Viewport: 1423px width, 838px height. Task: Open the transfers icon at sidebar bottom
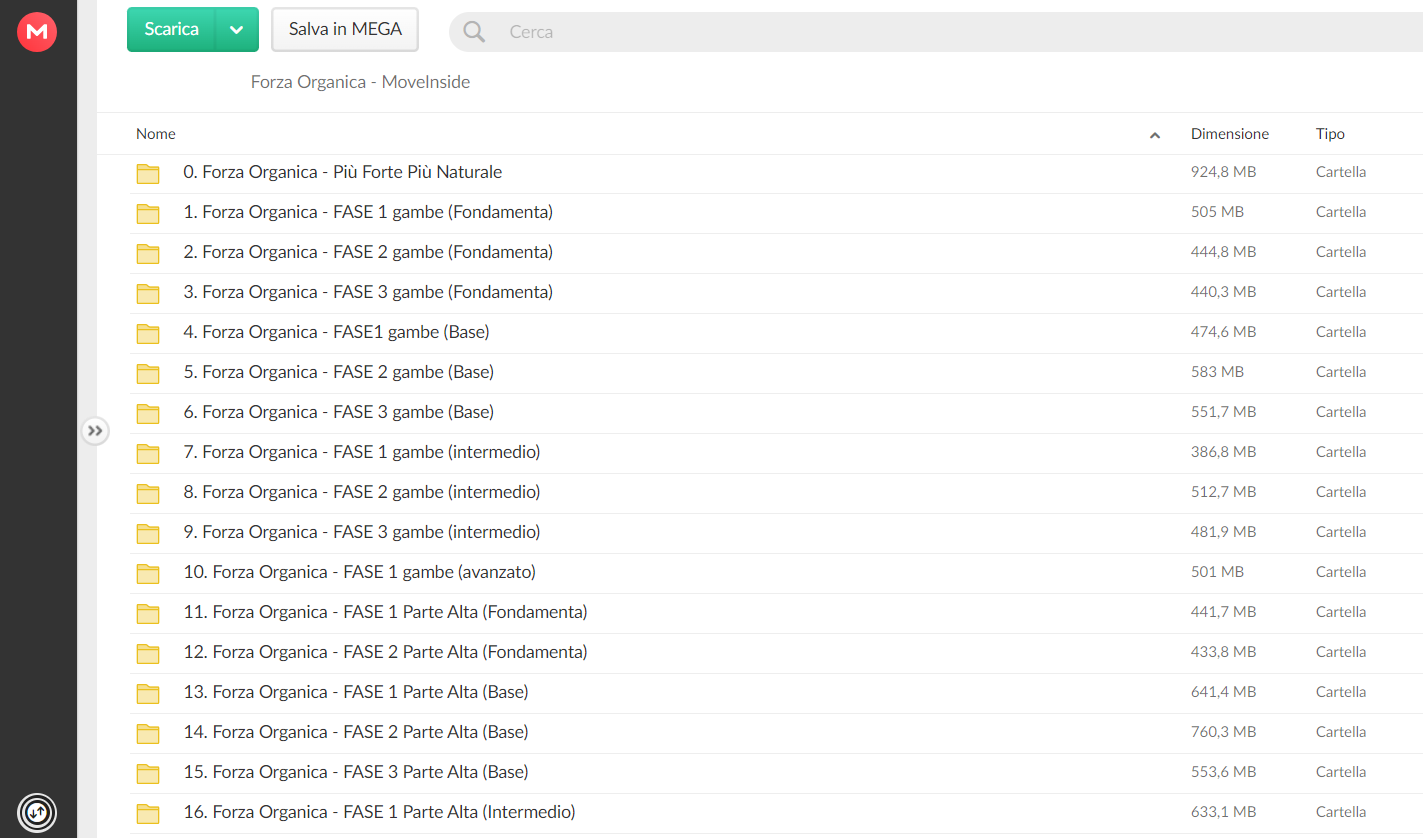coord(37,811)
